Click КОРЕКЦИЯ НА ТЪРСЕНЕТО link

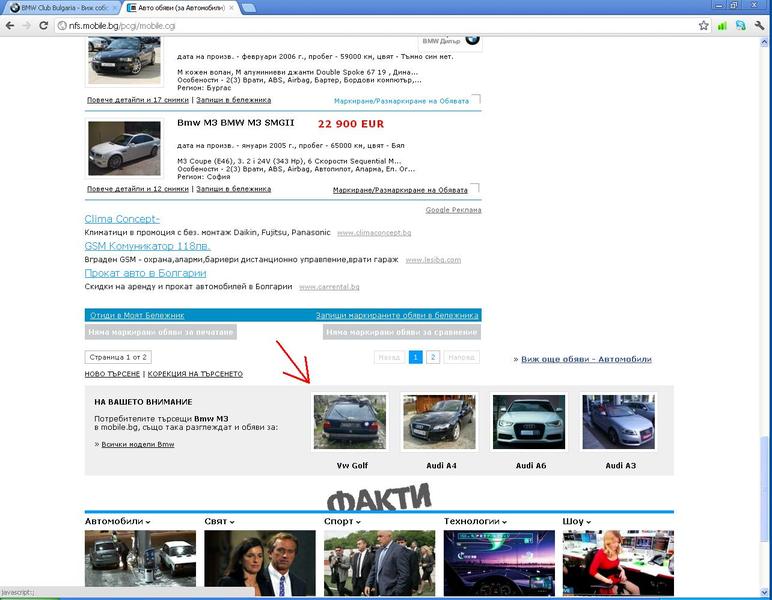coord(195,374)
